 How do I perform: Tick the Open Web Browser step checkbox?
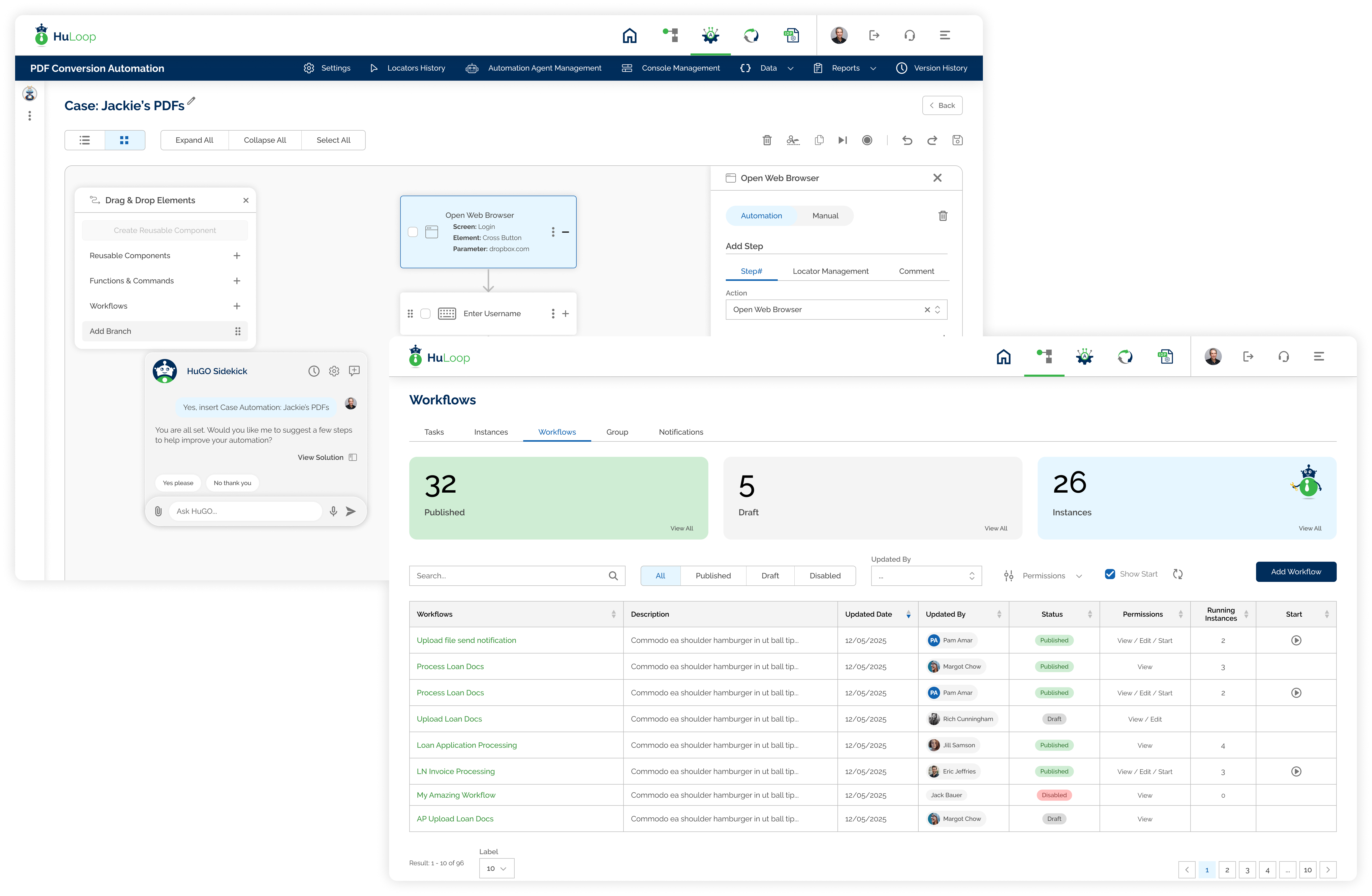coord(413,232)
